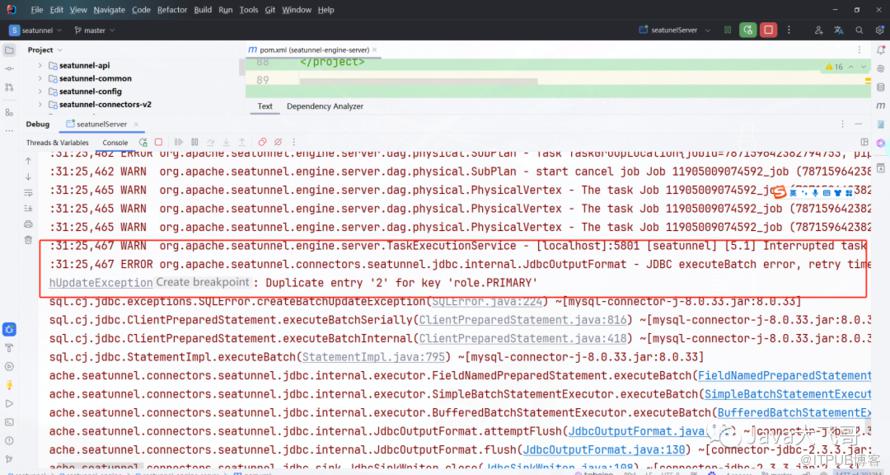
Task: Open the Debug tool window icon in left stripe
Action: pyautogui.click(x=9, y=329)
